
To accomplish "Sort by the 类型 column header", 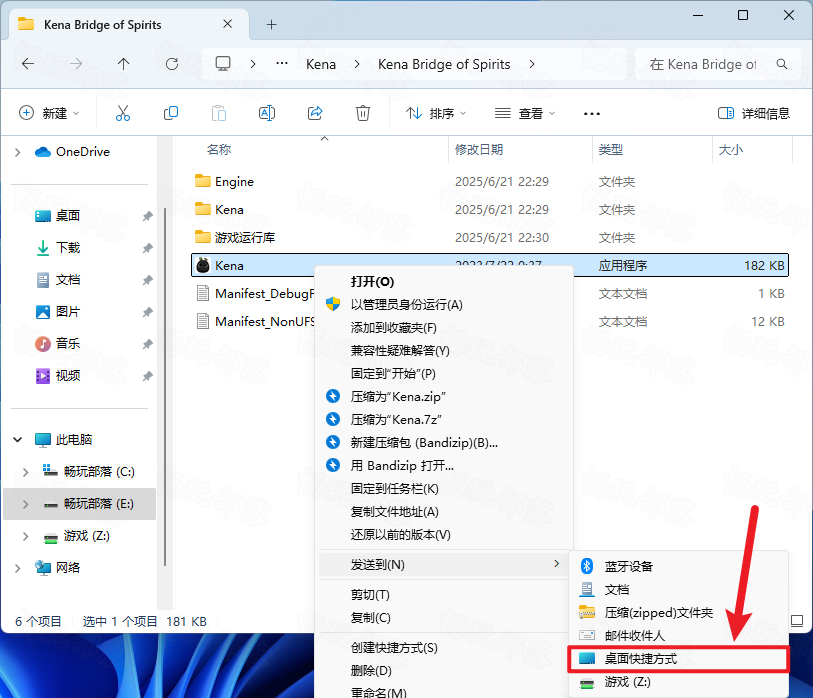I will click(x=610, y=150).
